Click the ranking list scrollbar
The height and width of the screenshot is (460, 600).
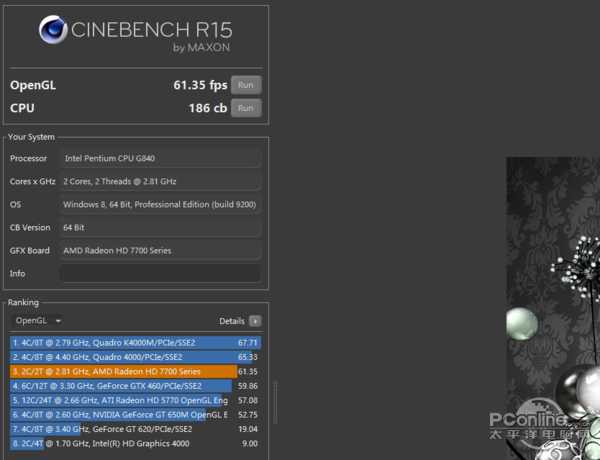pyautogui.click(x=275, y=402)
